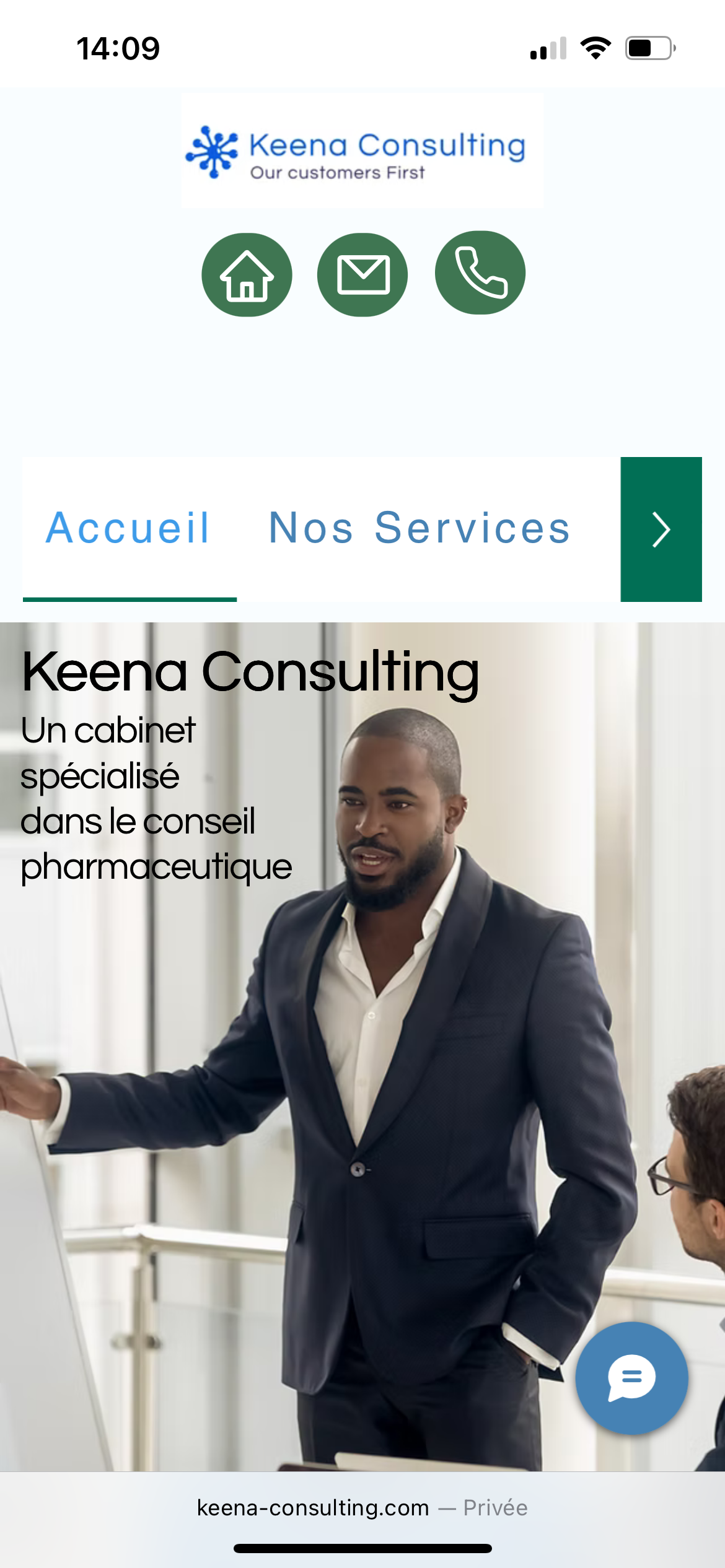Tap the cellular signal bars icon
Screen dimensions: 725x1568
[x=548, y=48]
